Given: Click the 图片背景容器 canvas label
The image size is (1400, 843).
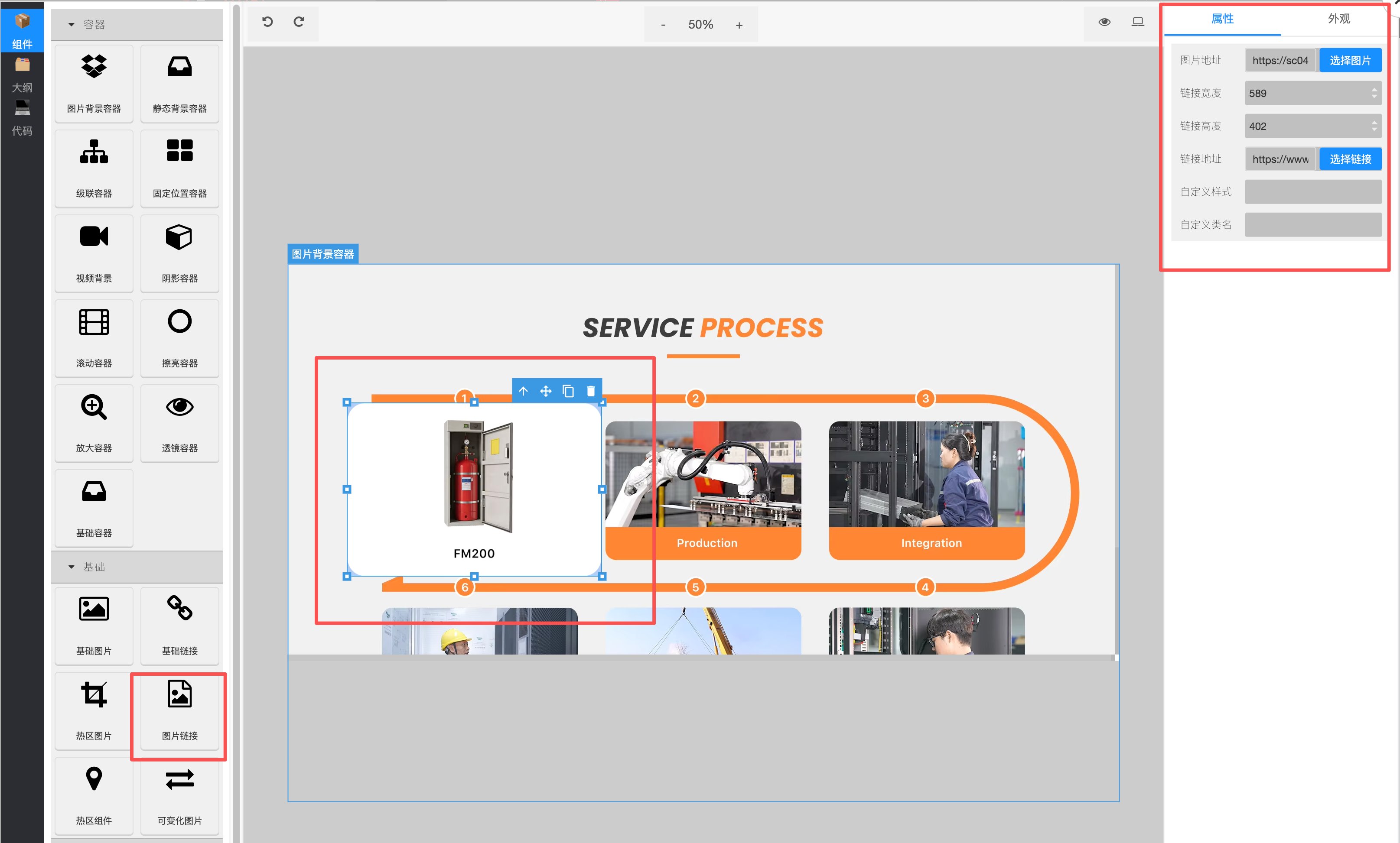Looking at the screenshot, I should (x=323, y=254).
